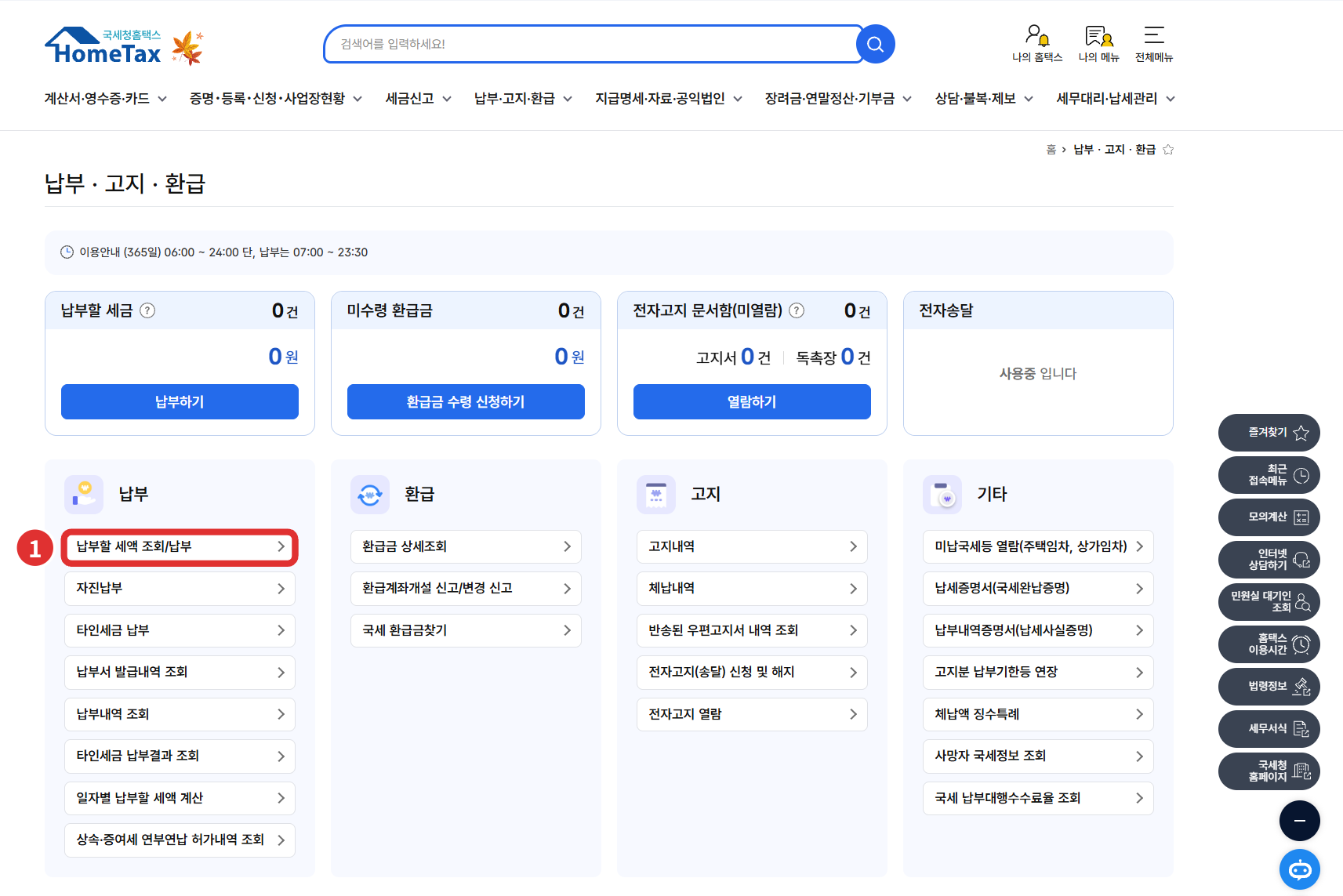Image resolution: width=1343 pixels, height=896 pixels.
Task: Click the 열람하기 button
Action: (x=752, y=401)
